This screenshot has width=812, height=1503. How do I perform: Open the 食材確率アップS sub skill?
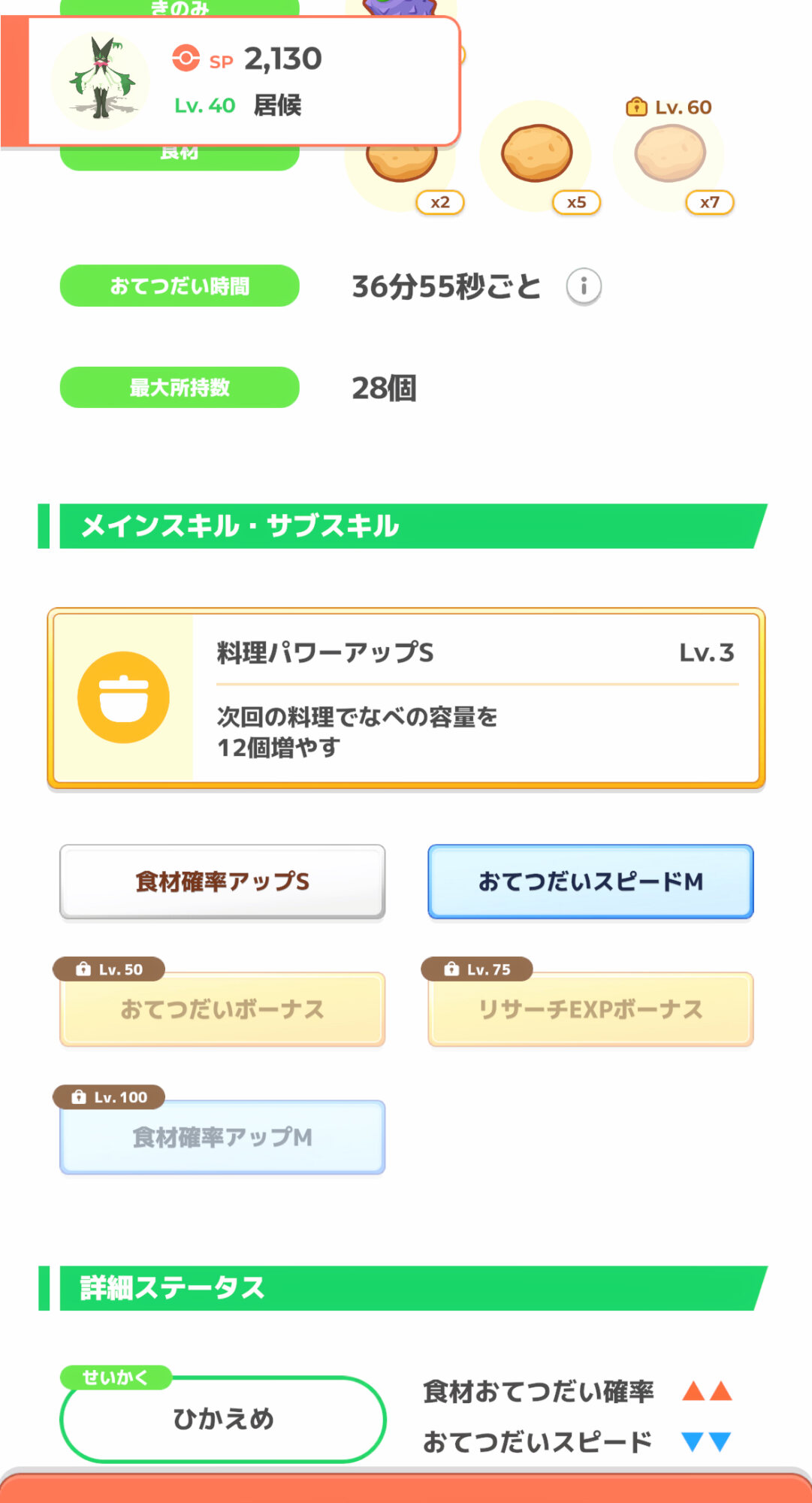tap(222, 882)
